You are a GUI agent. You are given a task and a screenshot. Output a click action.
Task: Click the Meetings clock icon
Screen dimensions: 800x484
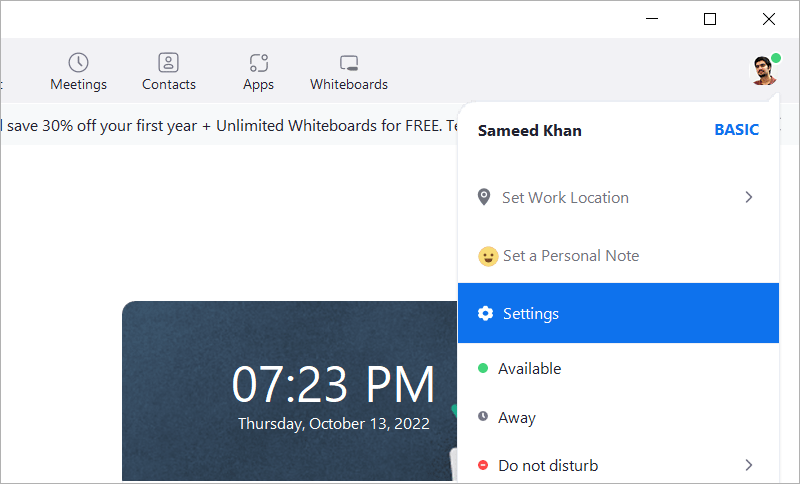tap(79, 63)
